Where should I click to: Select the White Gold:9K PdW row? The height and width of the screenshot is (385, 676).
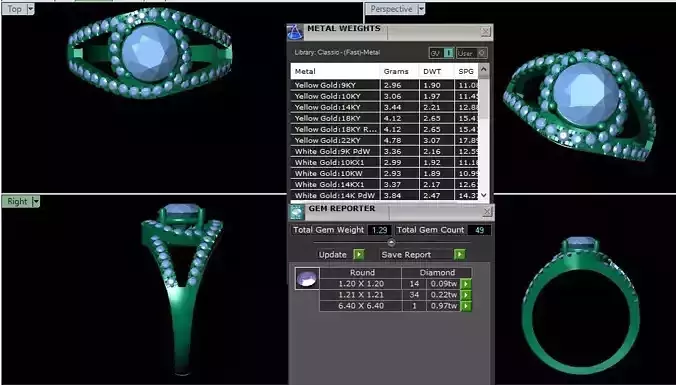point(385,151)
